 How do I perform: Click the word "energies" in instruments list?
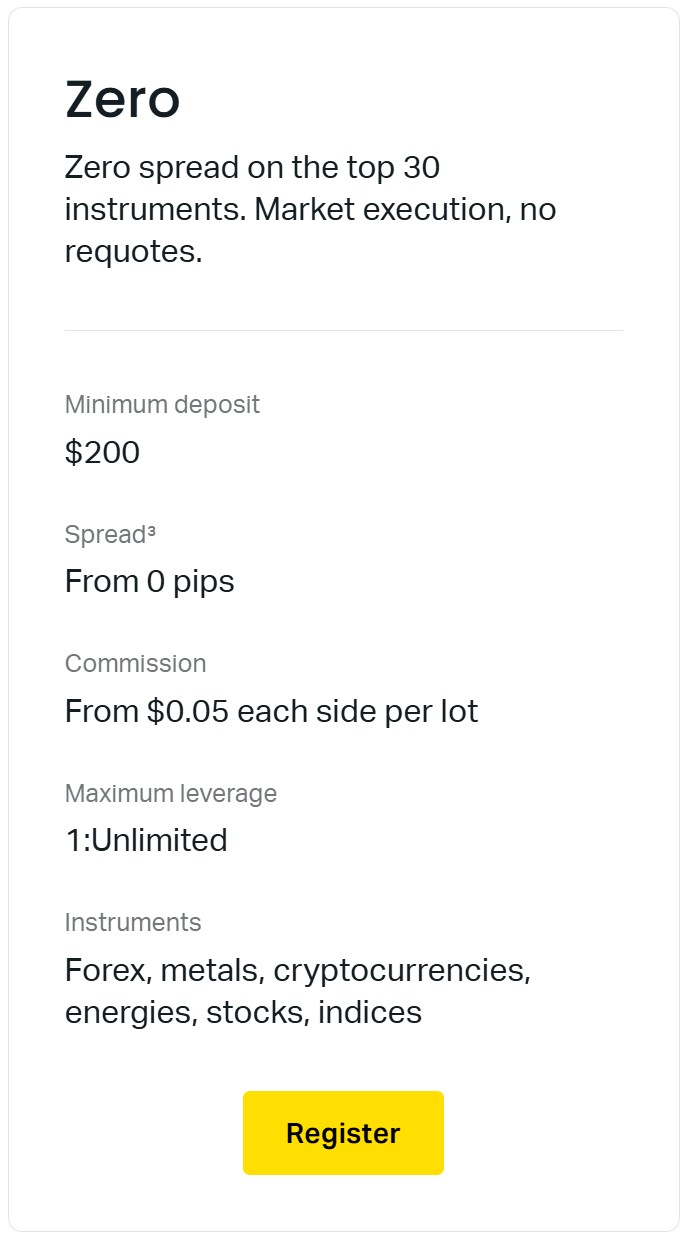coord(131,1013)
